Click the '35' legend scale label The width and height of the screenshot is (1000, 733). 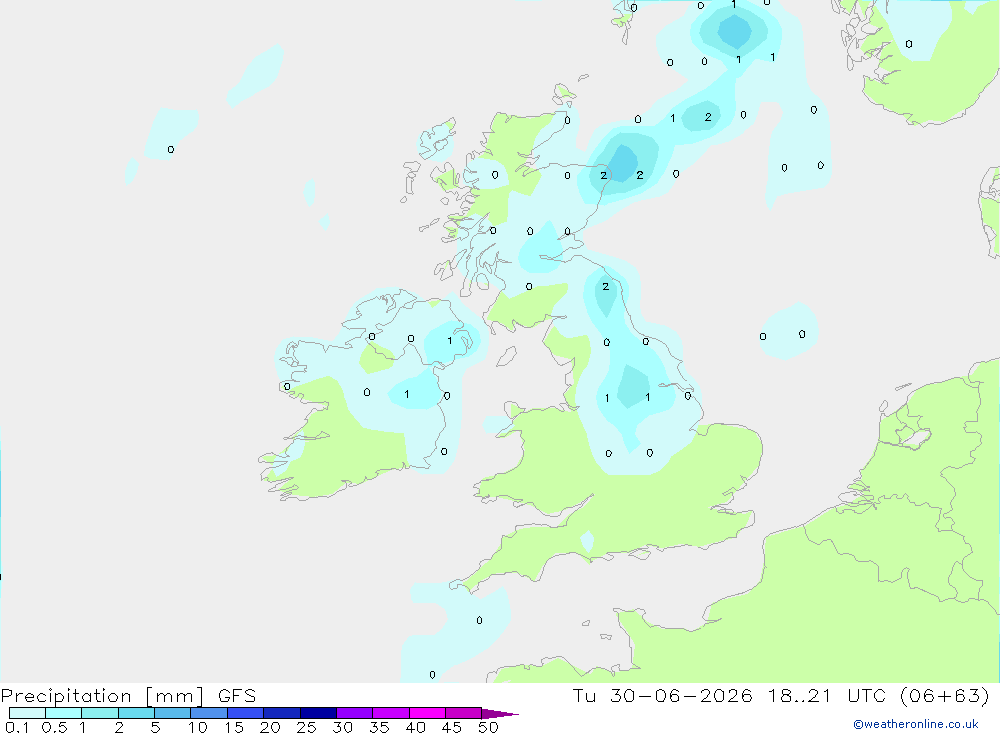tap(379, 727)
